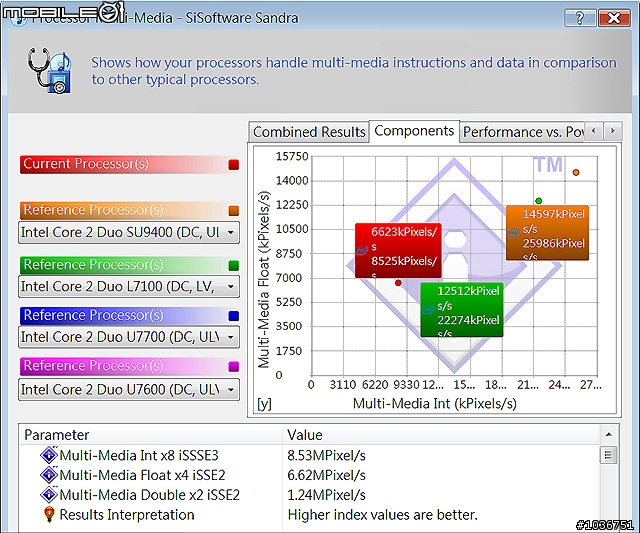Click the orange Reference Processor(s) bar
Screen dimensions: 640x533
[x=129, y=211]
